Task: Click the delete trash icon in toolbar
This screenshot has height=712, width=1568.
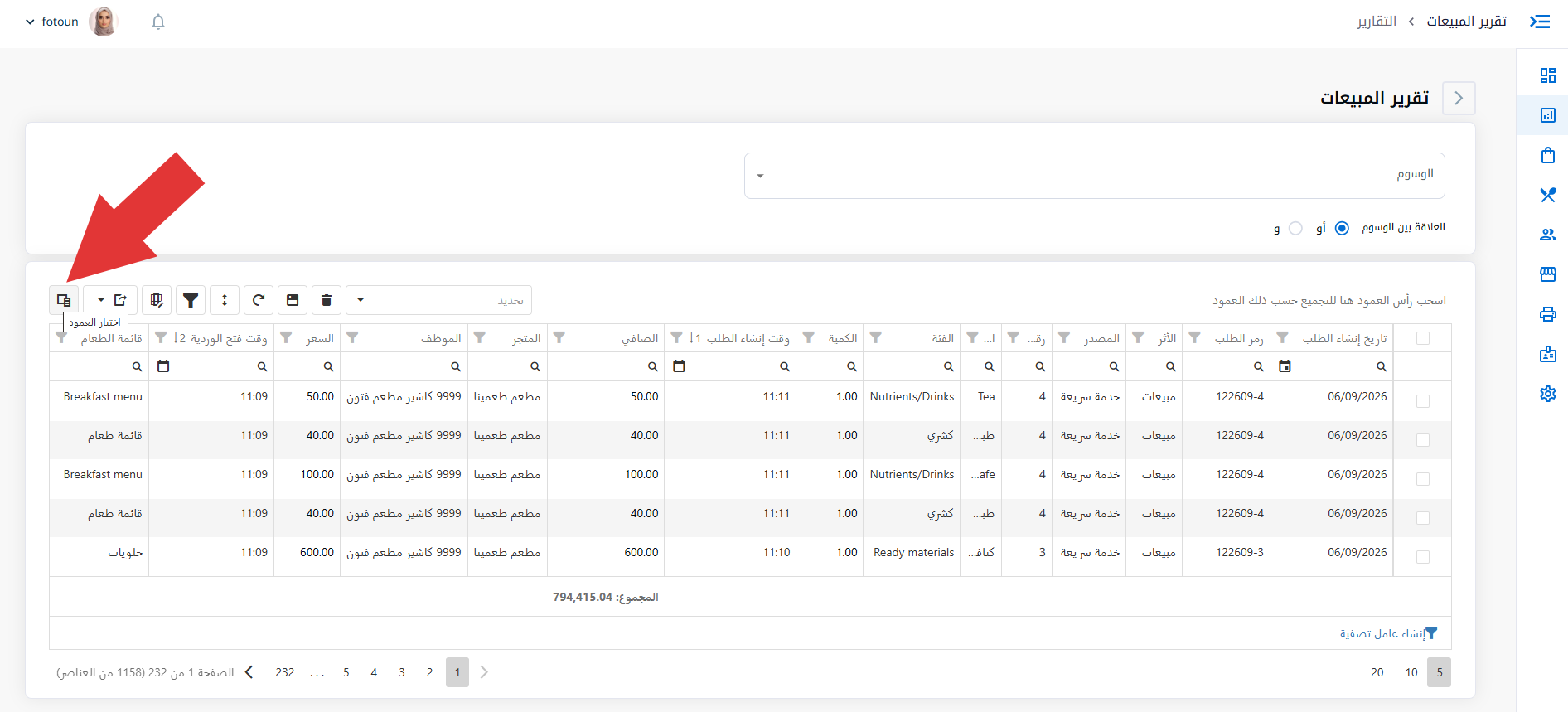Action: [x=327, y=300]
